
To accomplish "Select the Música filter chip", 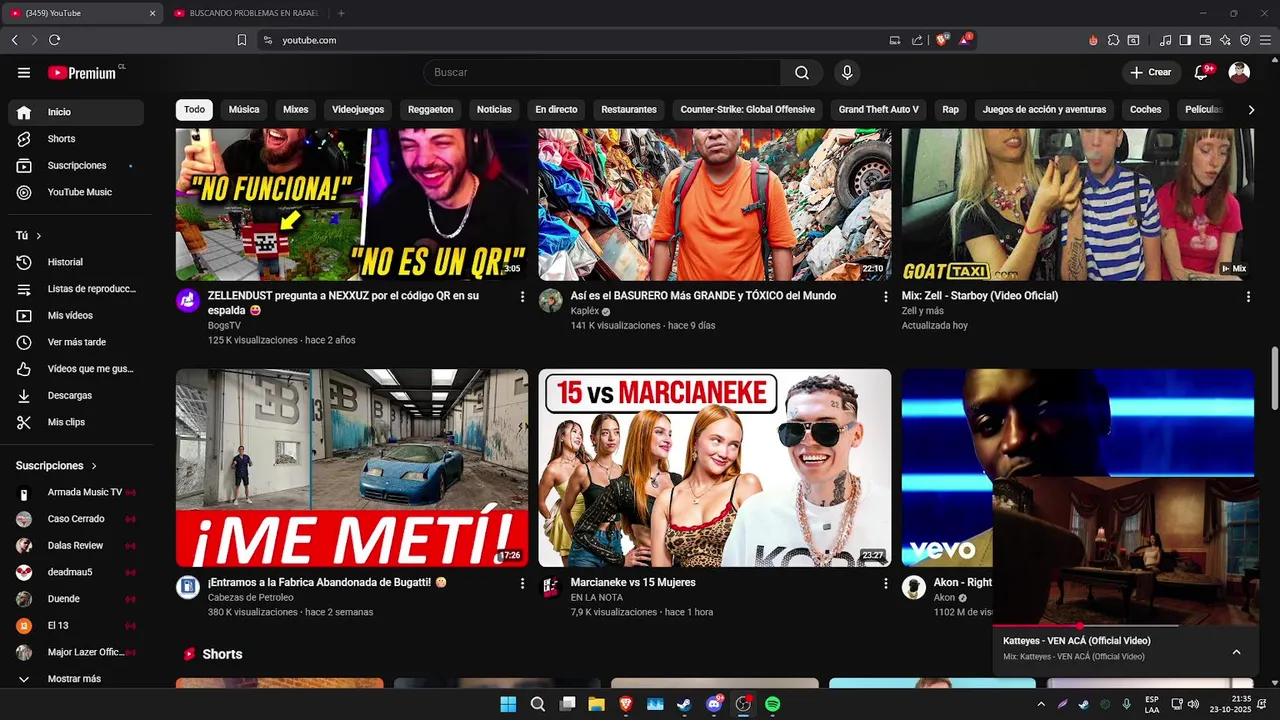I will coord(244,110).
